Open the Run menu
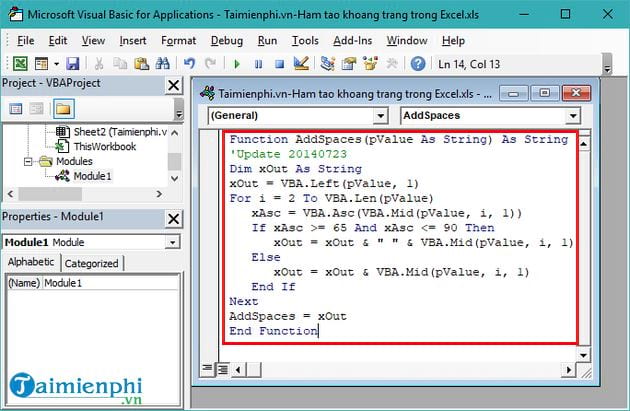The width and height of the screenshot is (630, 411). coord(267,41)
